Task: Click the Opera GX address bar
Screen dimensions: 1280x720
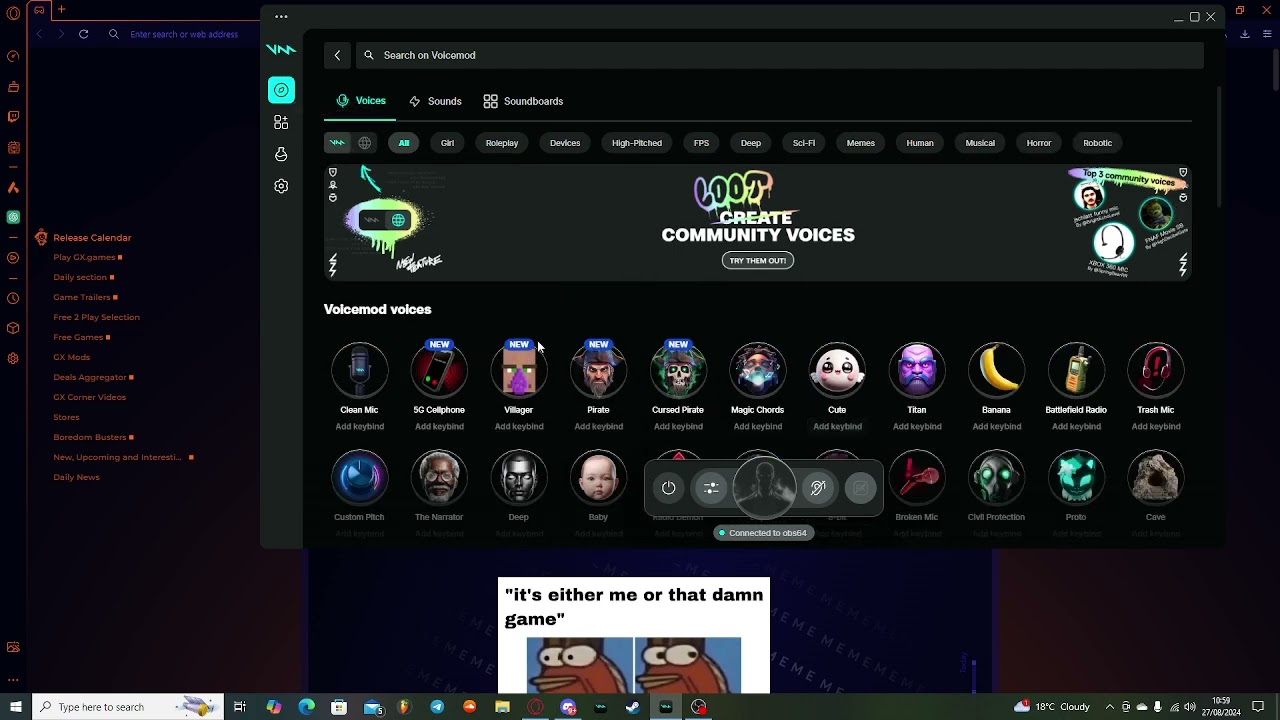Action: (184, 34)
